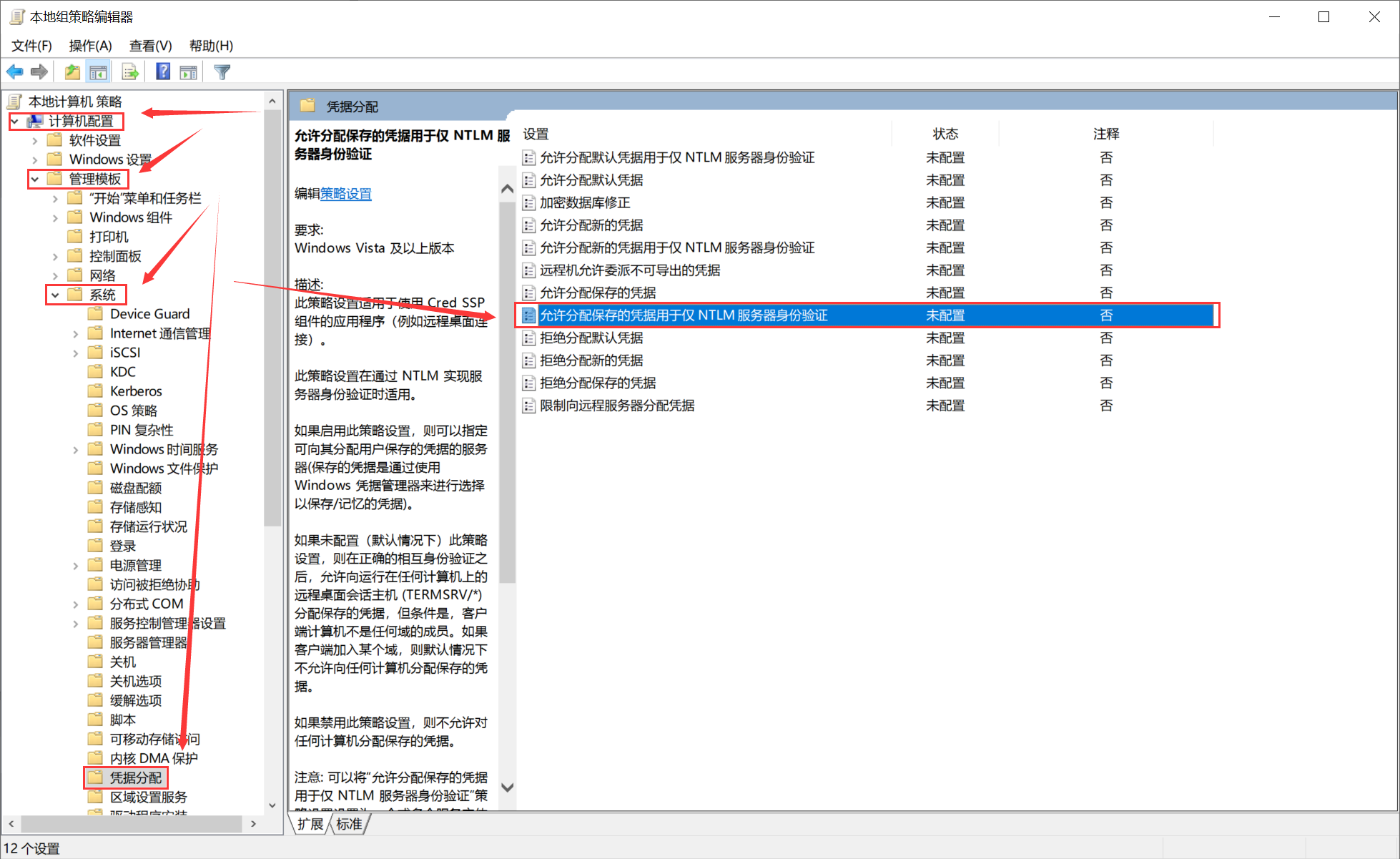
Task: Click the up one level folder icon
Action: coord(72,71)
